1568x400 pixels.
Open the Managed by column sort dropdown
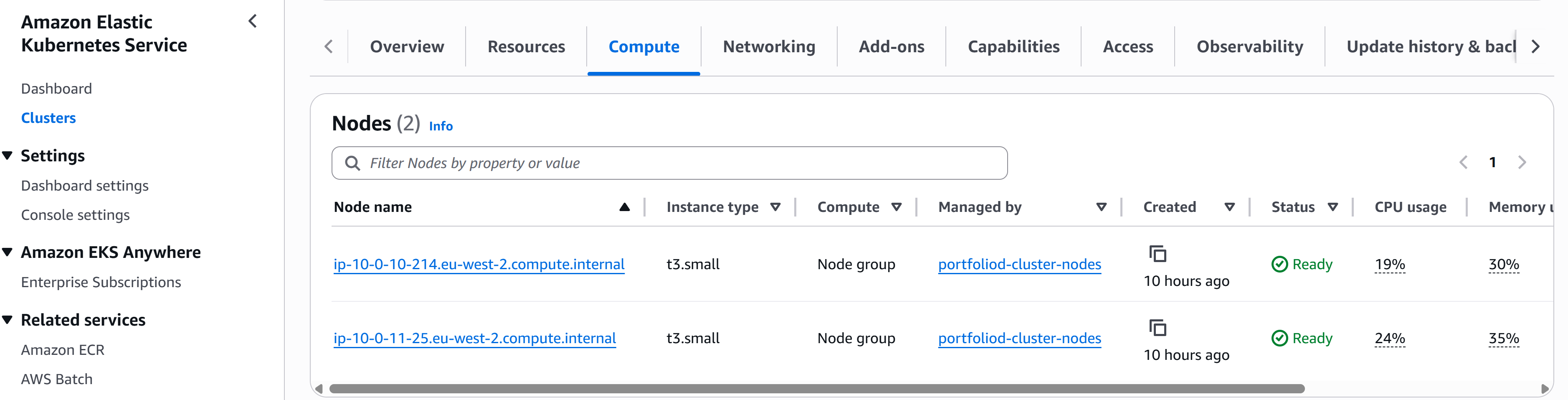pyautogui.click(x=1100, y=207)
